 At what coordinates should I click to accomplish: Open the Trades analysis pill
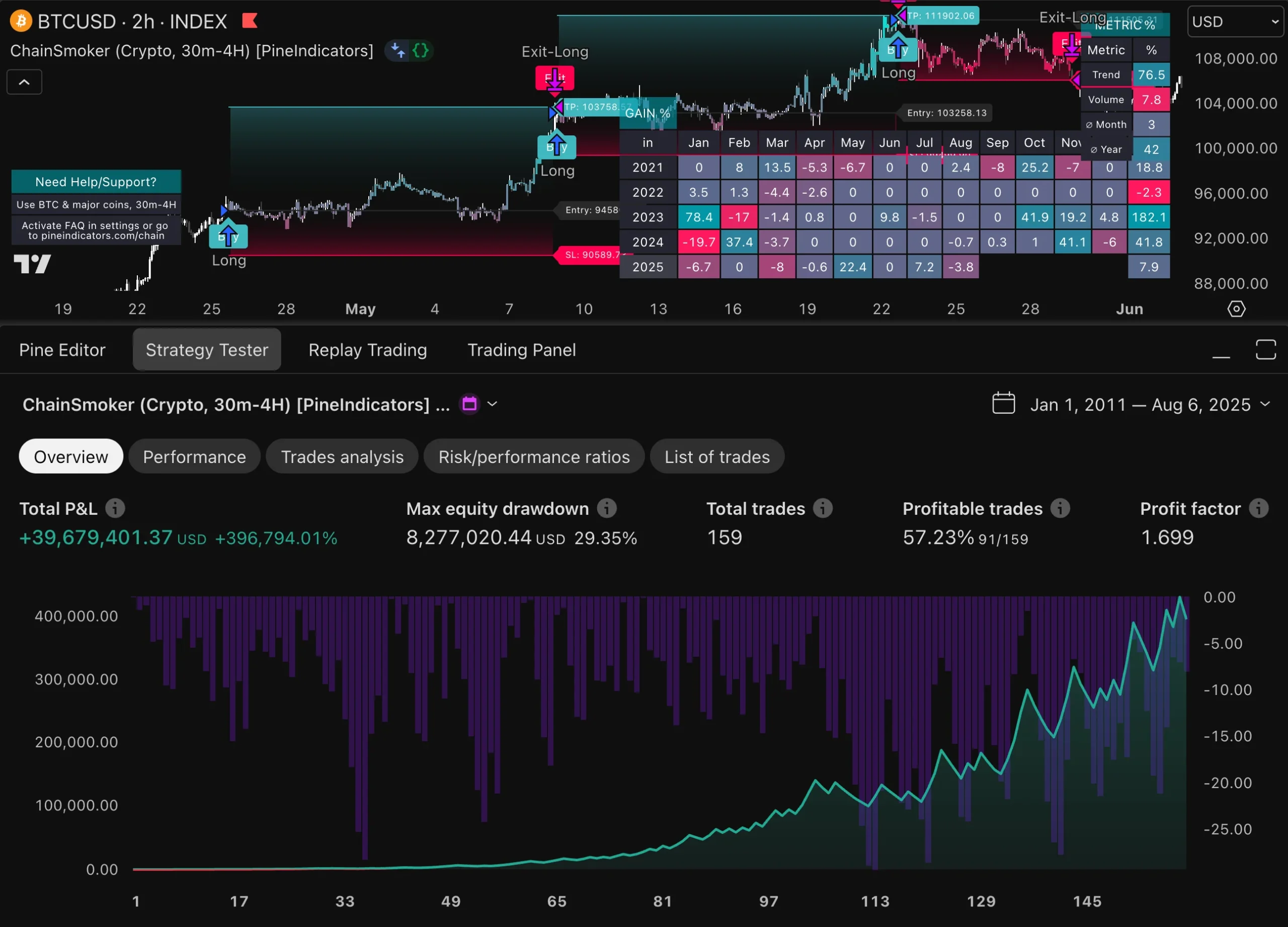[x=342, y=456]
